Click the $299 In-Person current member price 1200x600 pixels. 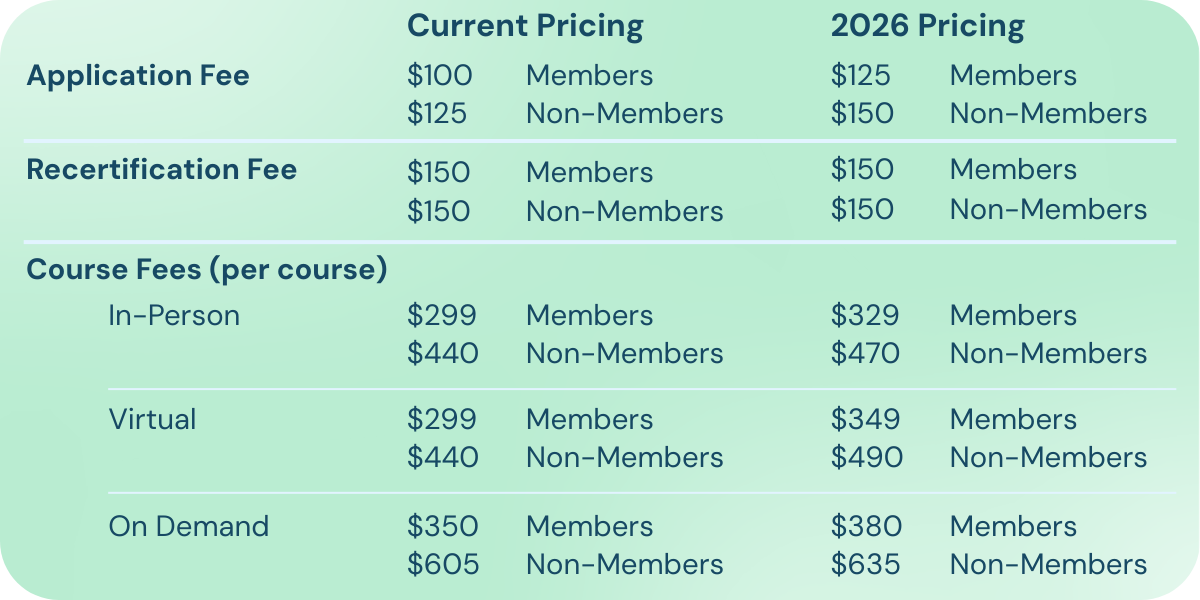point(441,316)
